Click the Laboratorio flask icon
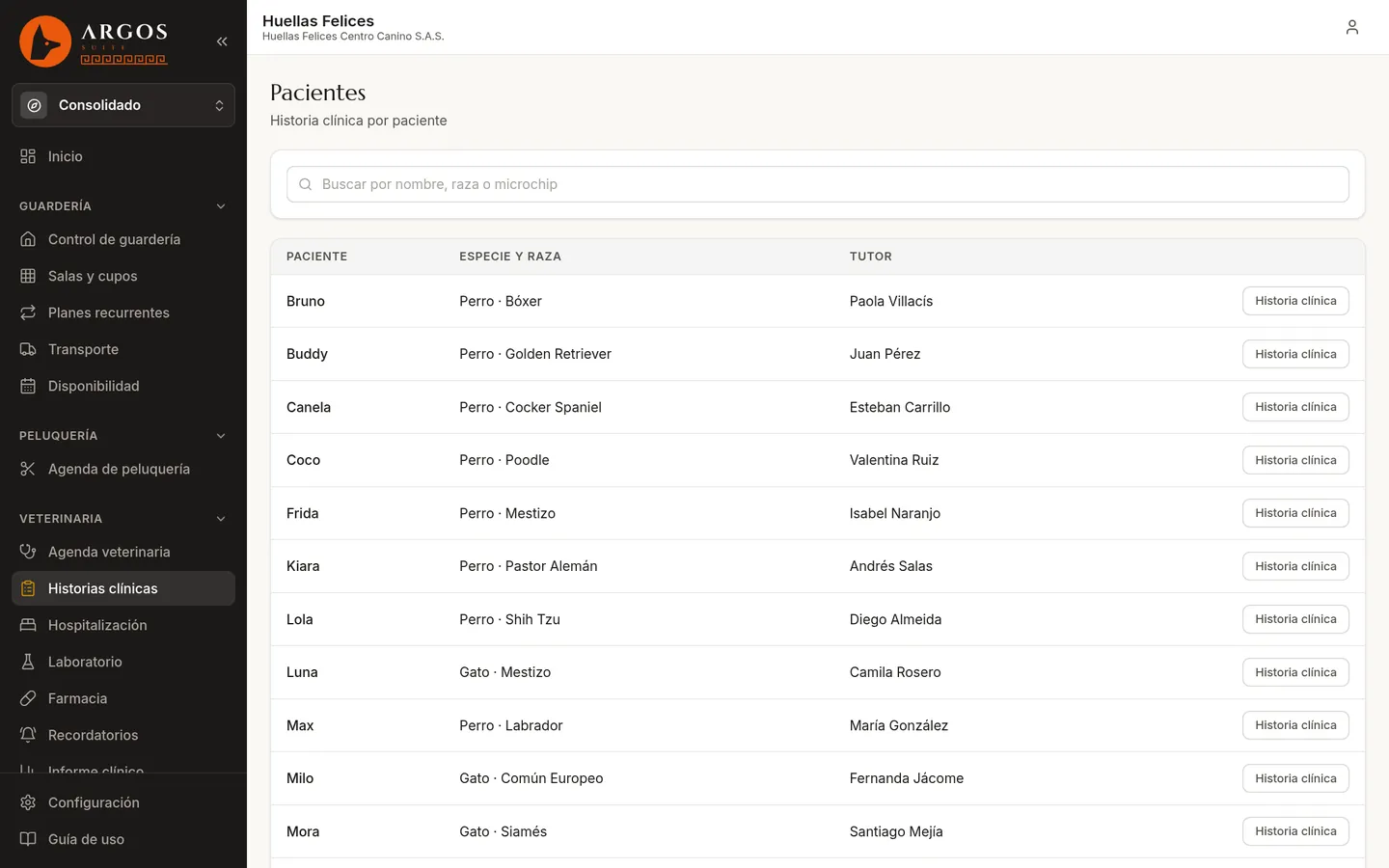The image size is (1389, 868). click(x=28, y=662)
